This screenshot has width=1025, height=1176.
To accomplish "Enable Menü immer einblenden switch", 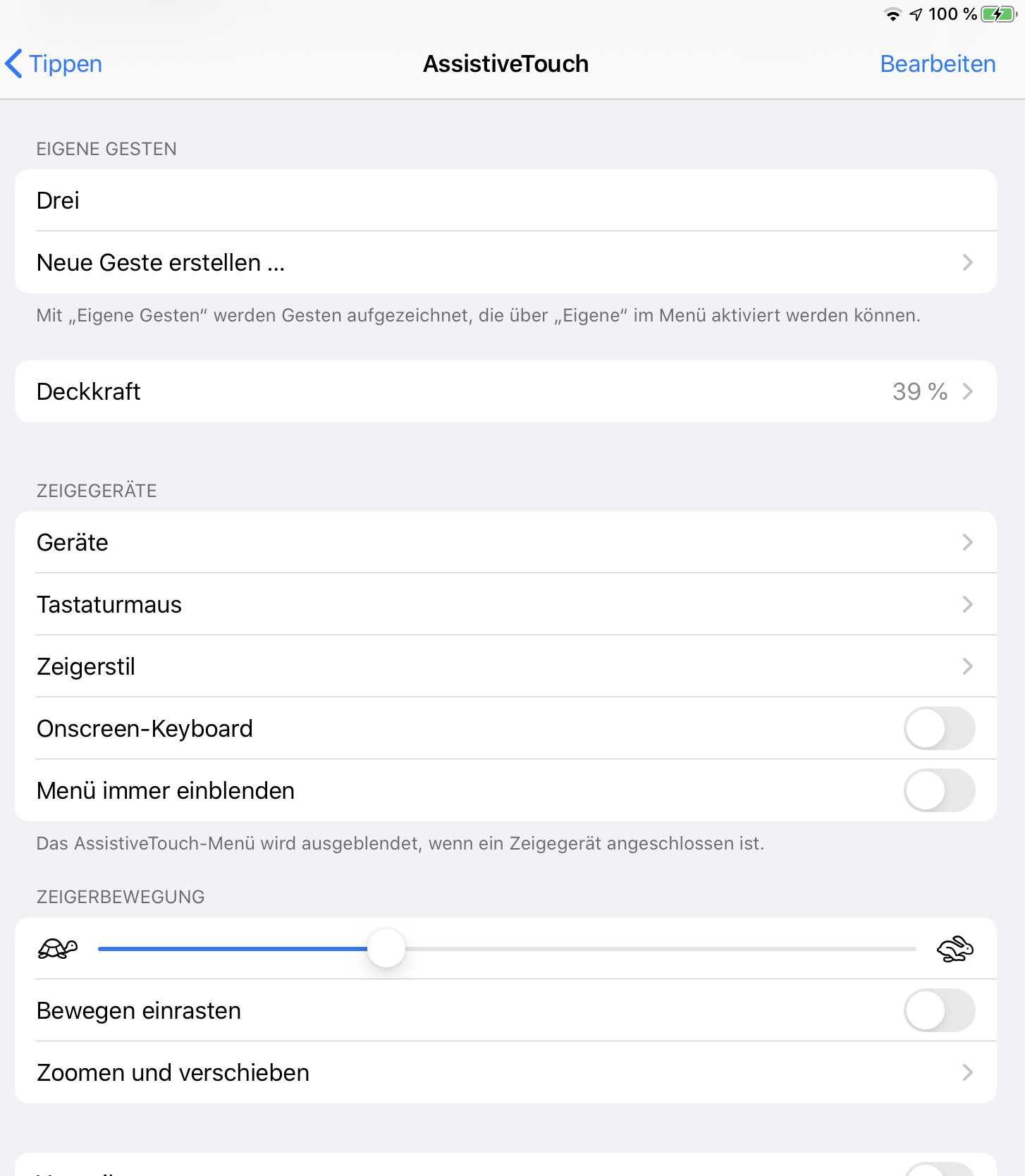I will 939,790.
